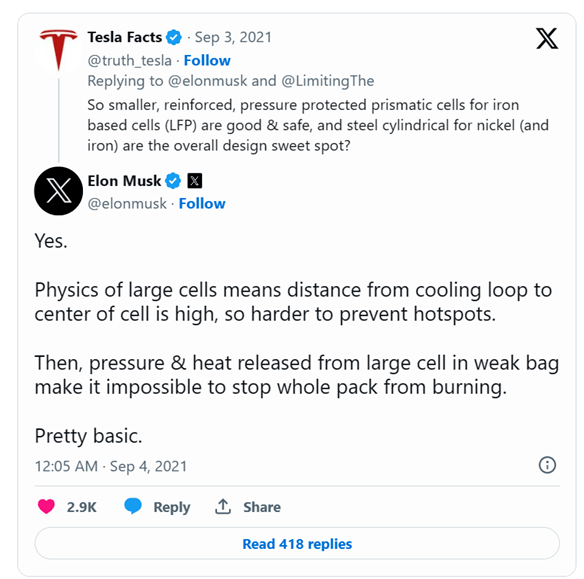Click the Elon Musk display name
584x579 pixels.
[x=124, y=181]
